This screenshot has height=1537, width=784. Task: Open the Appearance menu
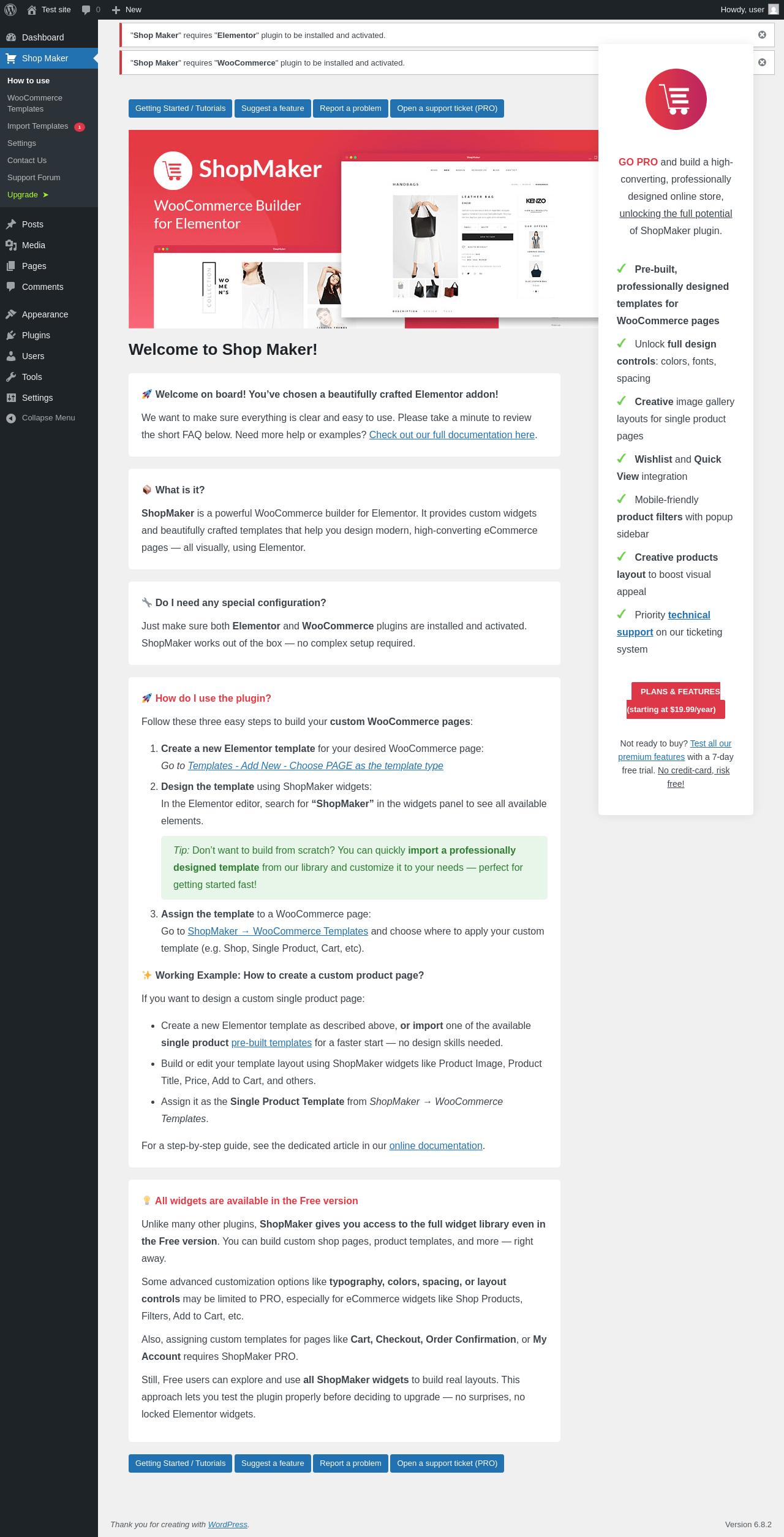click(49, 314)
